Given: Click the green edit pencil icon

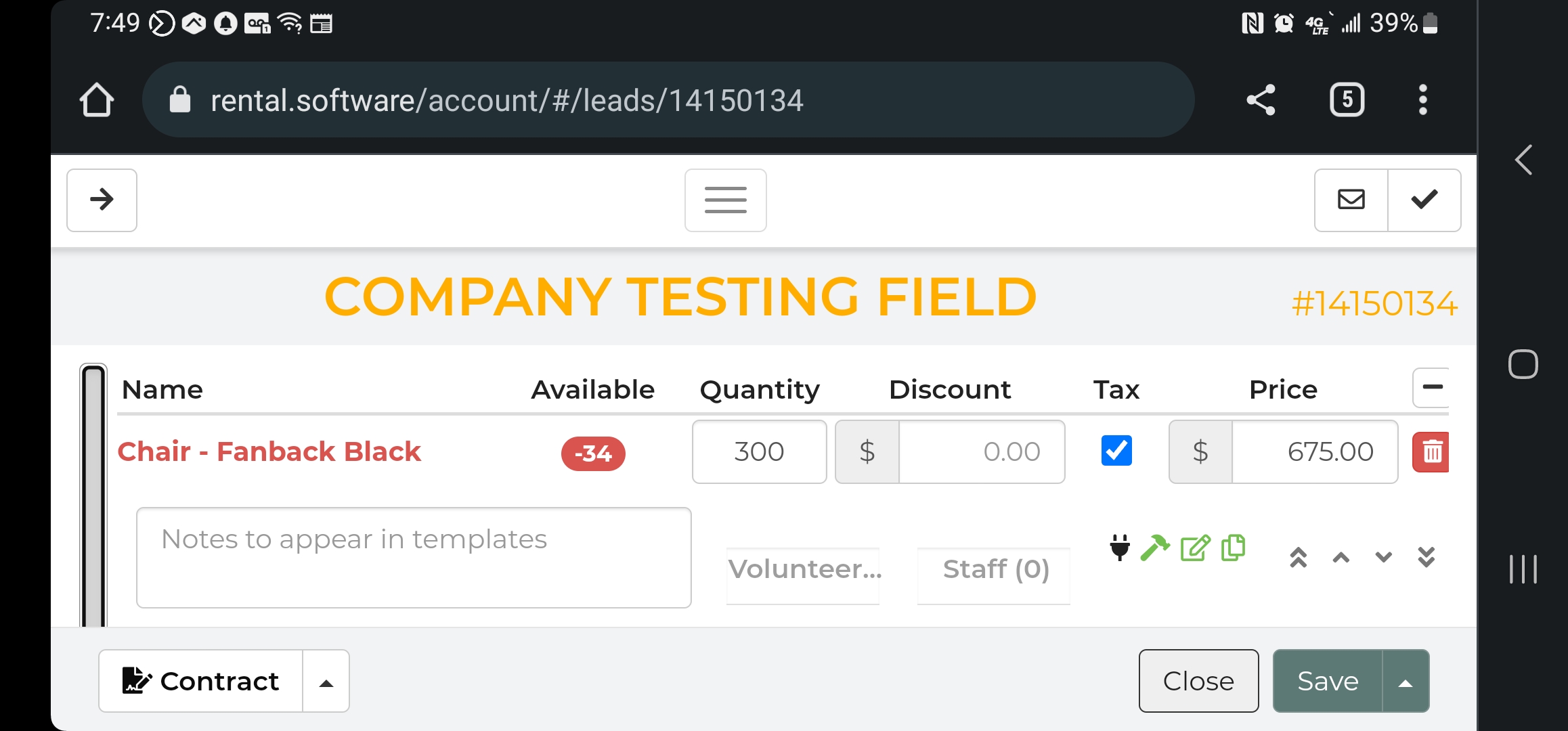Looking at the screenshot, I should click(x=1195, y=547).
